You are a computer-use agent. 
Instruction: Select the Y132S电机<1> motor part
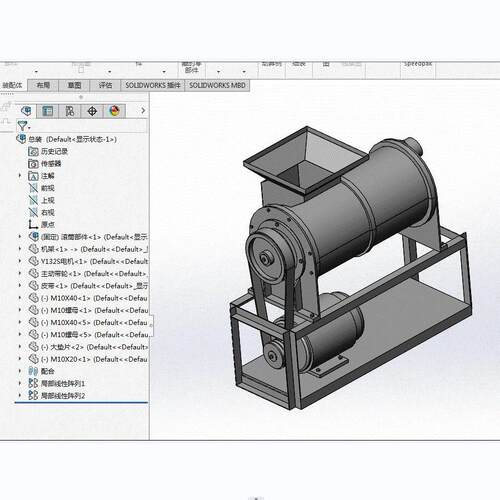click(88, 261)
